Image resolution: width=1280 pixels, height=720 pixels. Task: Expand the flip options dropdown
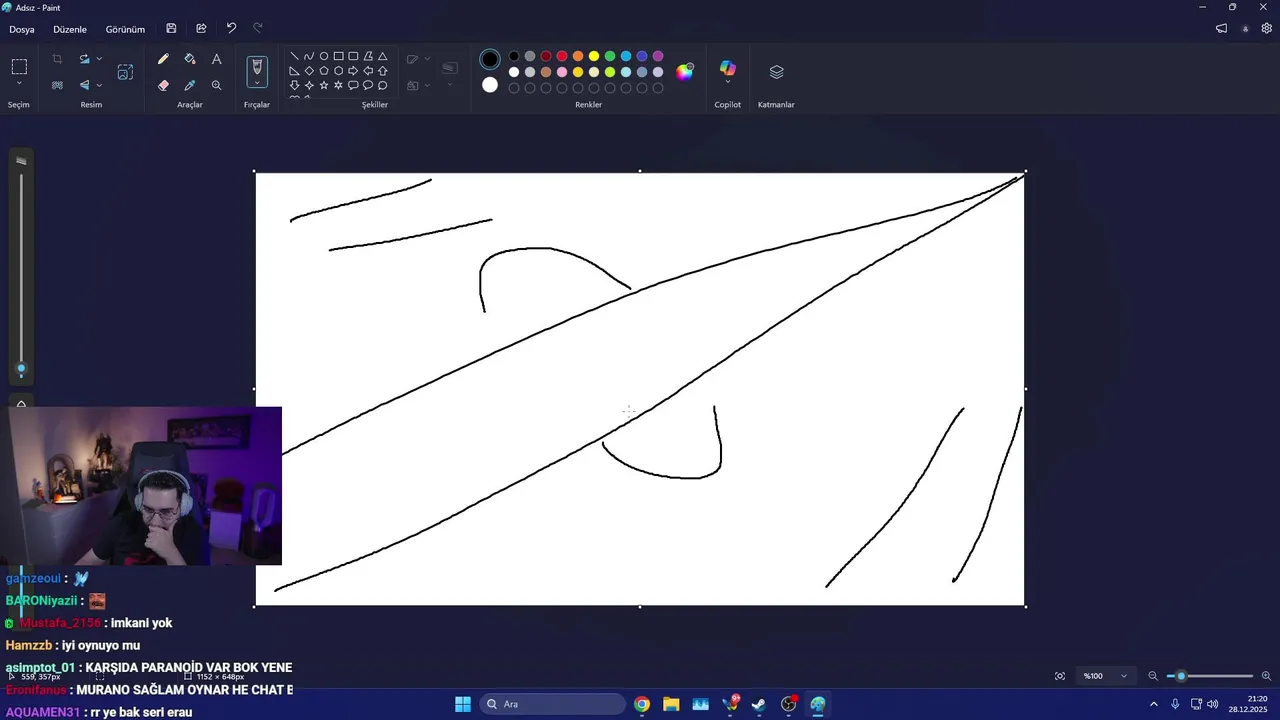coord(99,85)
